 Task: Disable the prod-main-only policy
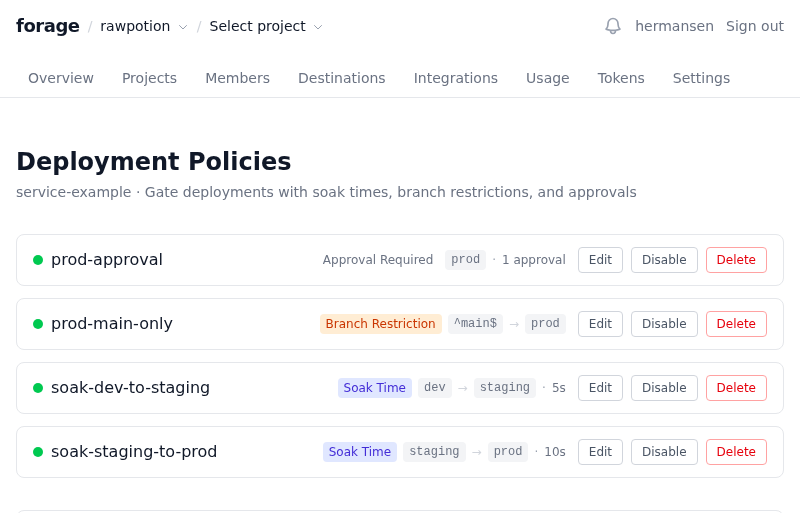[x=664, y=324]
